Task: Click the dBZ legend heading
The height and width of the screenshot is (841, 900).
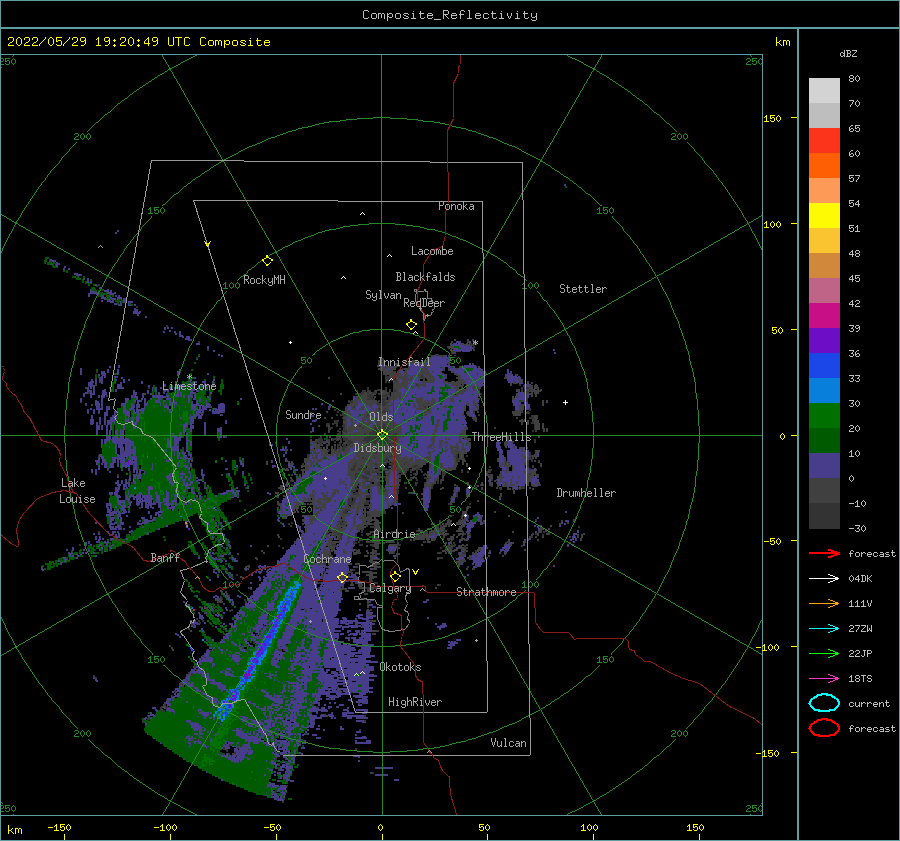Action: pos(848,54)
